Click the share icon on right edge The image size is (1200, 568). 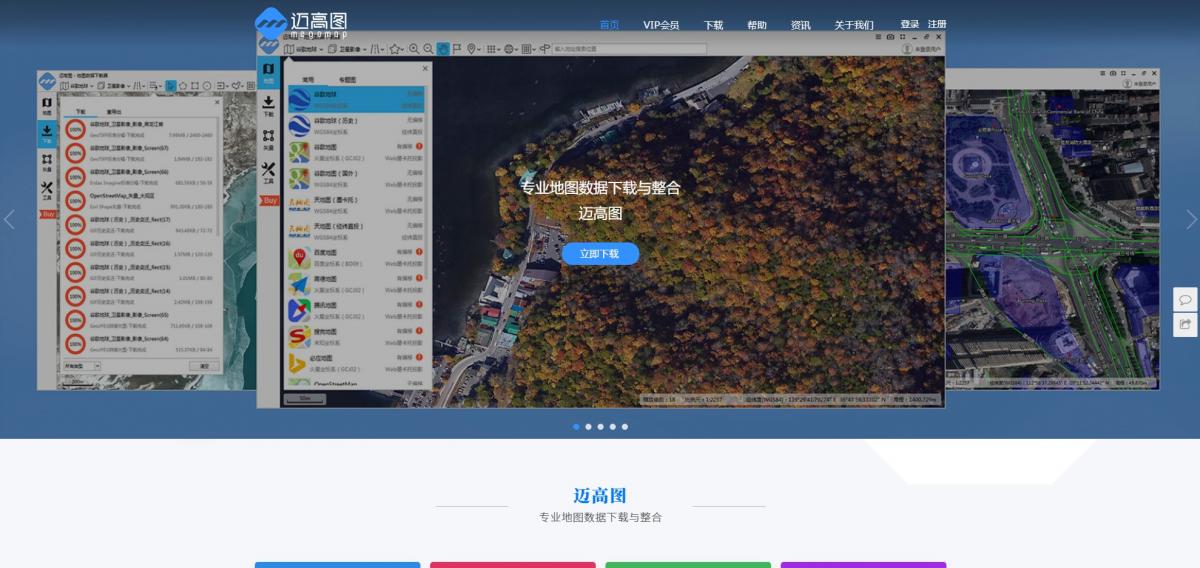[1185, 324]
